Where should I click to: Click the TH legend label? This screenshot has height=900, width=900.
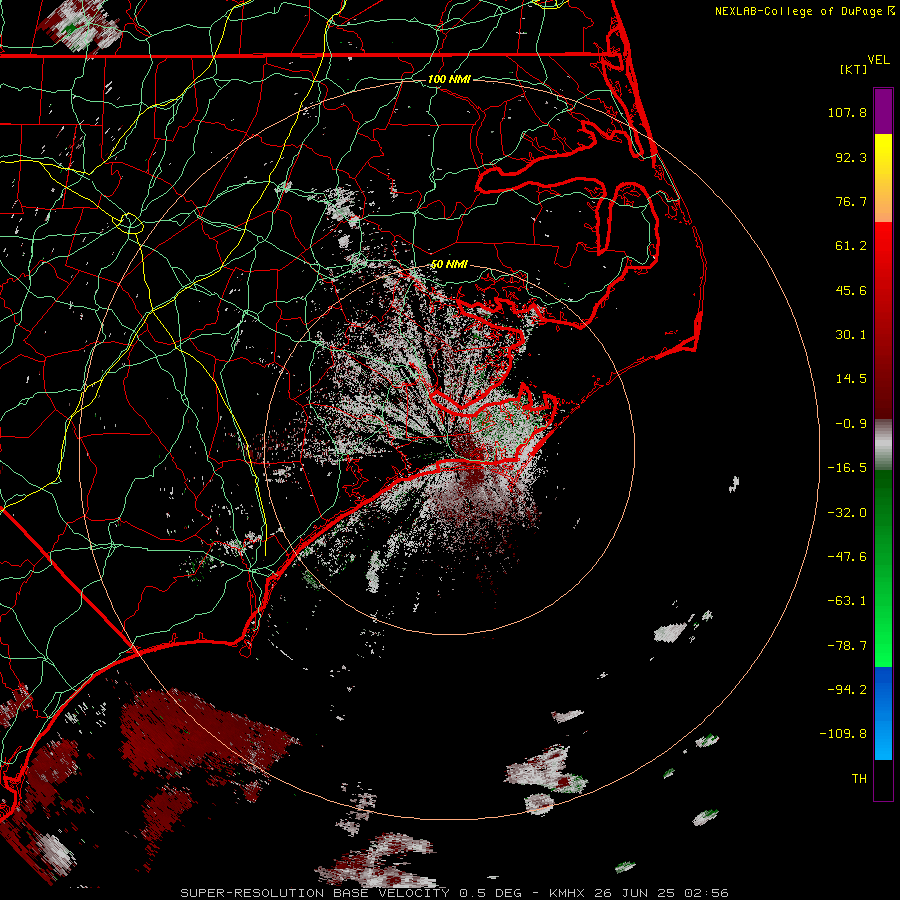click(x=859, y=778)
